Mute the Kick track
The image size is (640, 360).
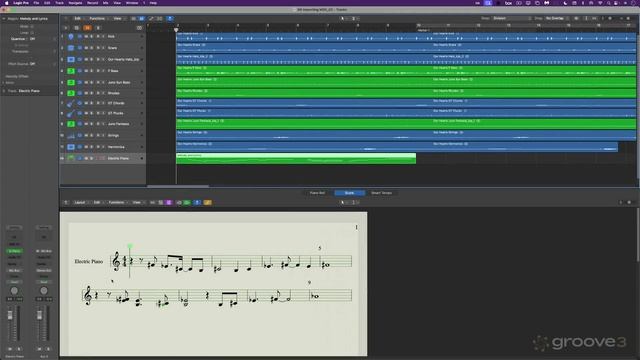[86, 36]
